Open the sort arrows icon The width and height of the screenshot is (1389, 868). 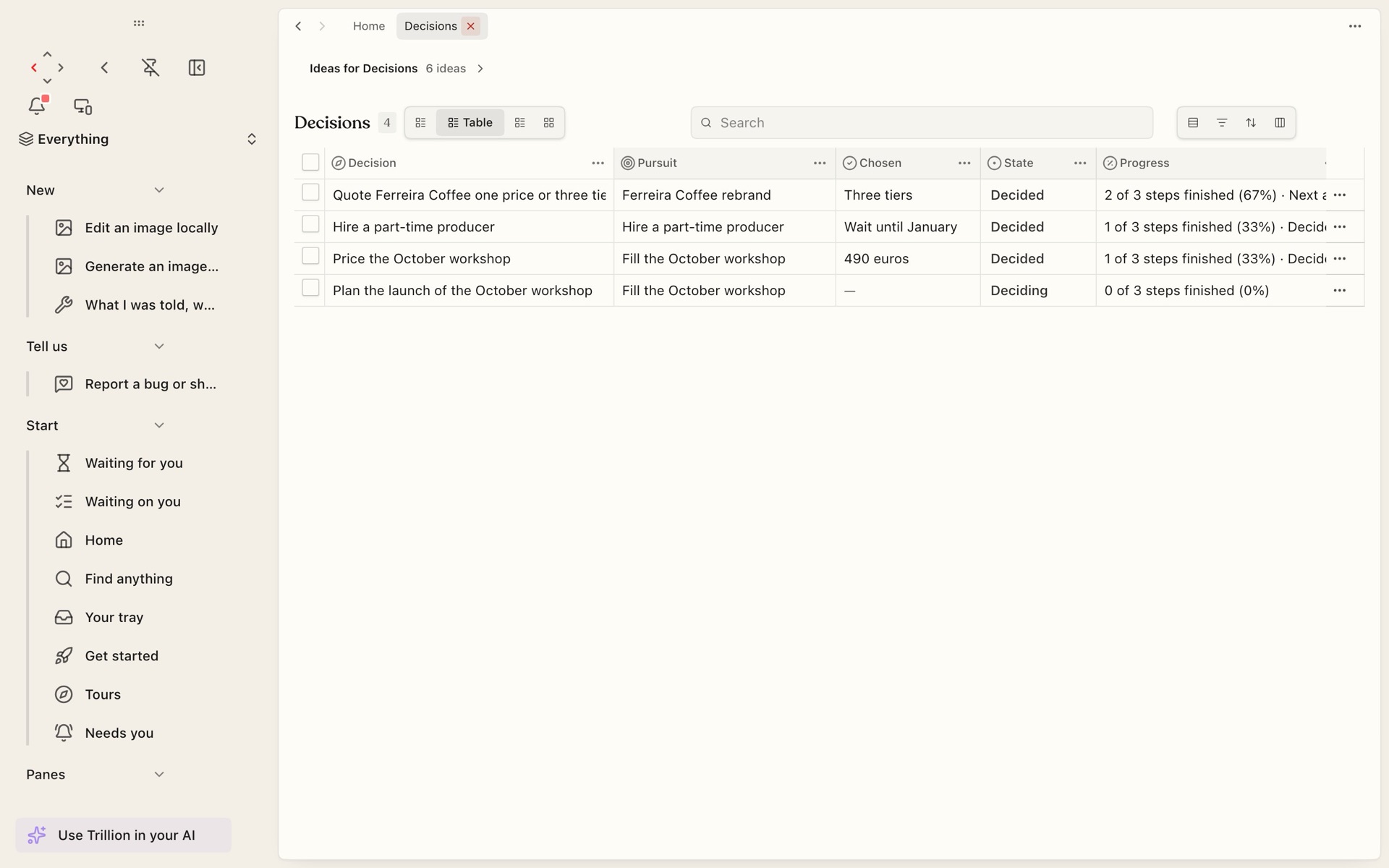[1251, 123]
